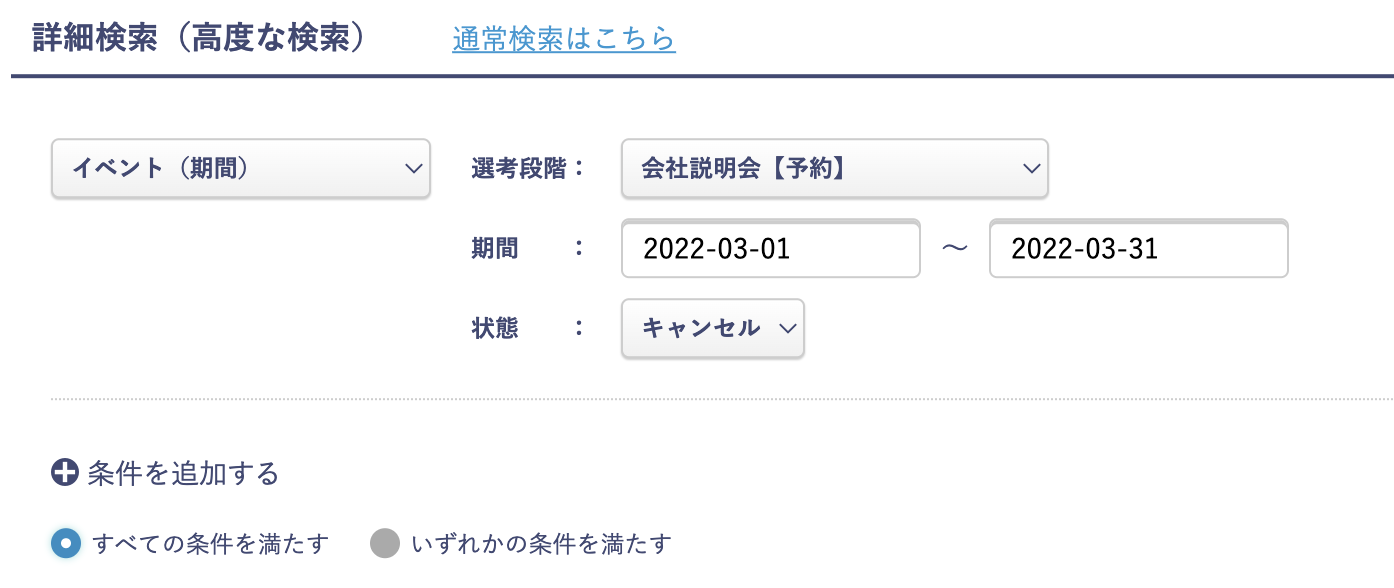This screenshot has width=1394, height=588.
Task: Click the tilde separator between date fields
Action: click(956, 248)
